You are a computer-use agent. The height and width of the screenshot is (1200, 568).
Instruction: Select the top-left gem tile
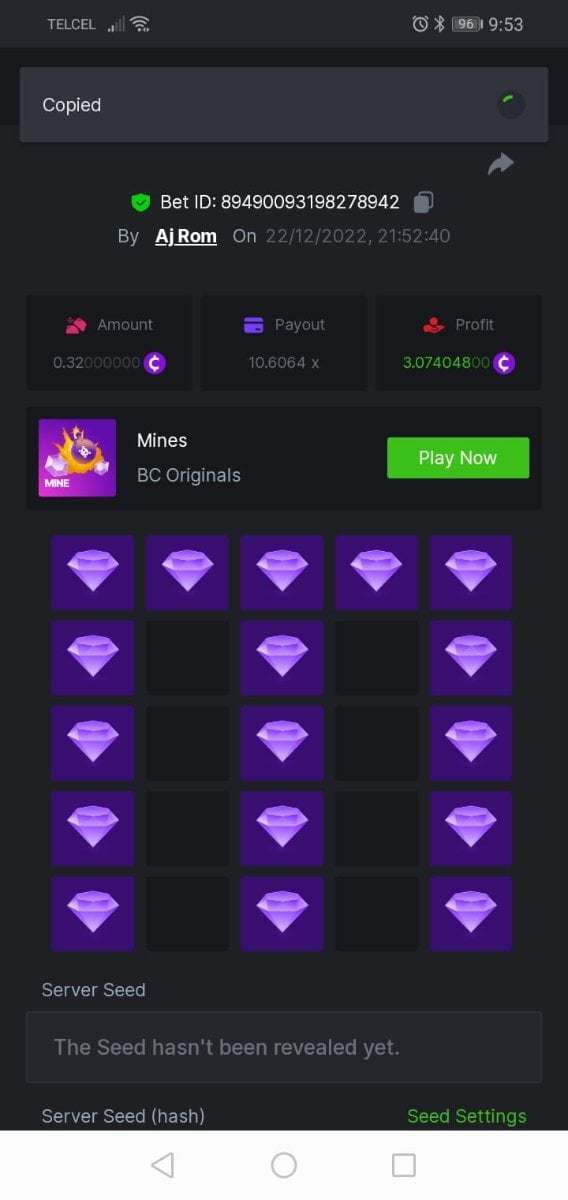point(93,572)
